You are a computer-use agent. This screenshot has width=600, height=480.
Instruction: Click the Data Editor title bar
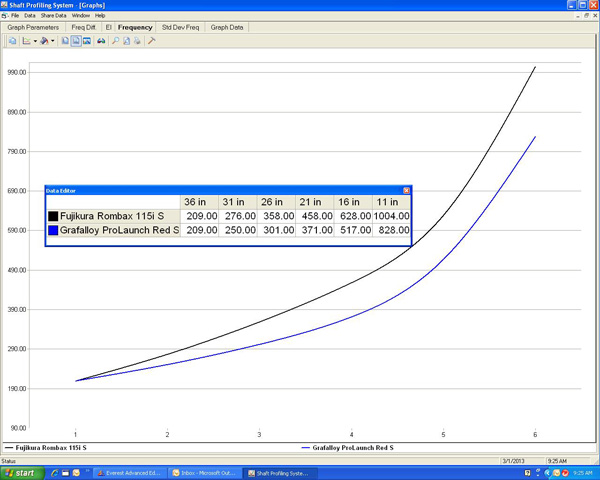tap(228, 191)
